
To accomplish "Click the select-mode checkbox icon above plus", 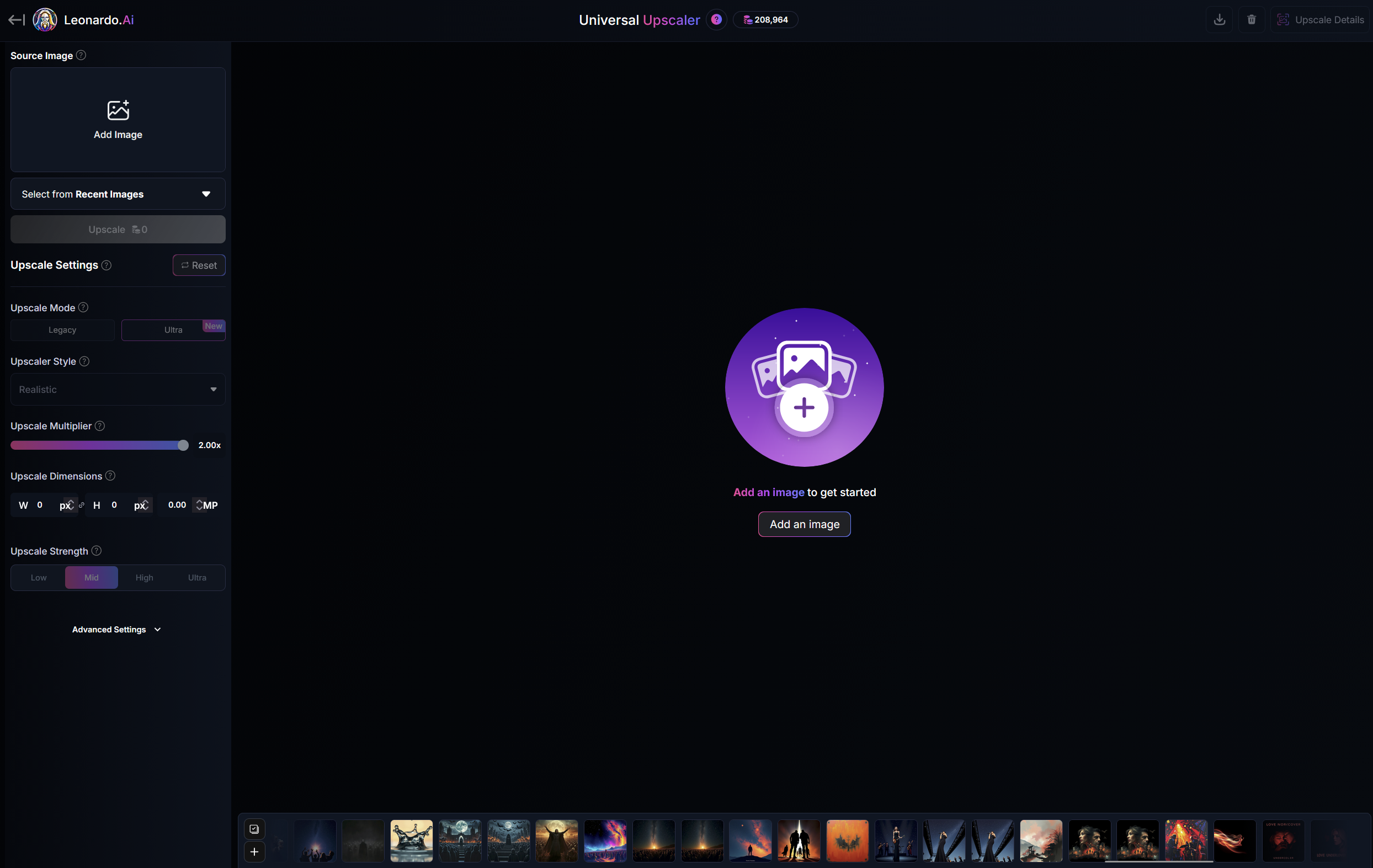I will [x=254, y=829].
